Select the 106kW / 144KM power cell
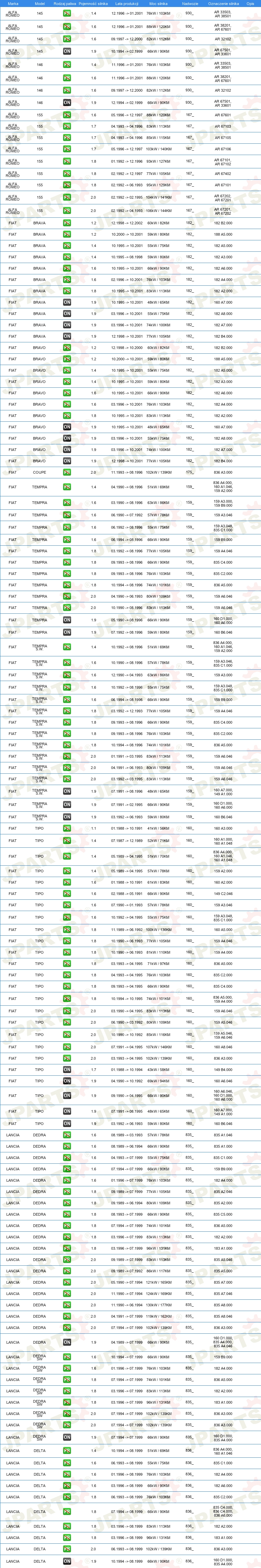The image size is (261, 1568). (159, 211)
